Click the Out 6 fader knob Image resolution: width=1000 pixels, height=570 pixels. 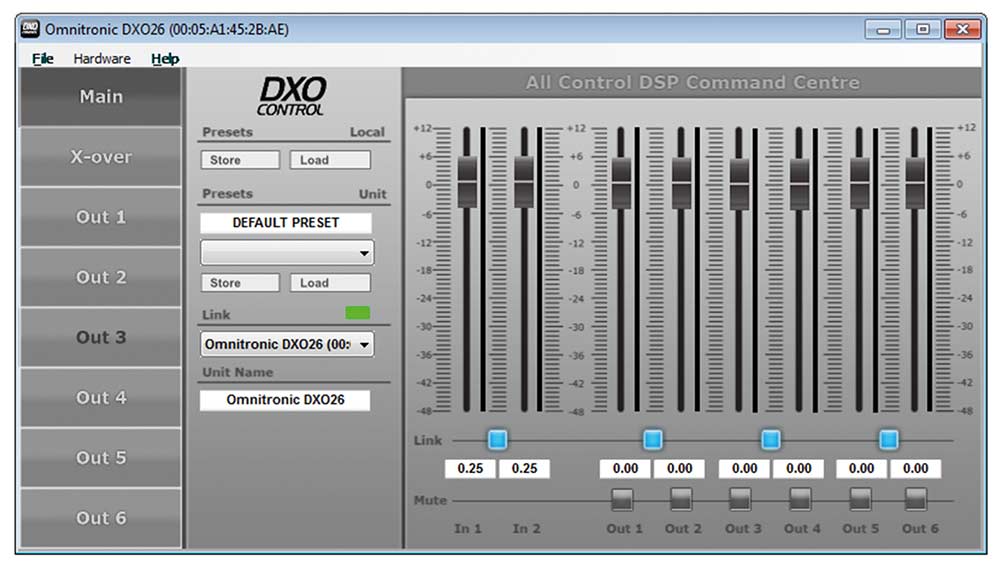[x=915, y=184]
